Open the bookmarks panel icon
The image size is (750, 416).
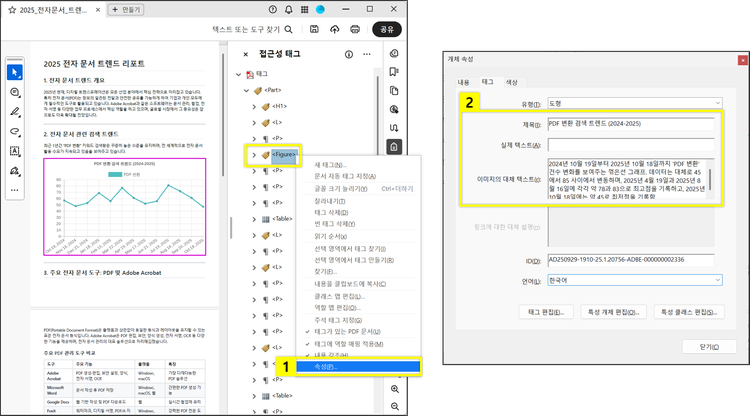(x=394, y=72)
